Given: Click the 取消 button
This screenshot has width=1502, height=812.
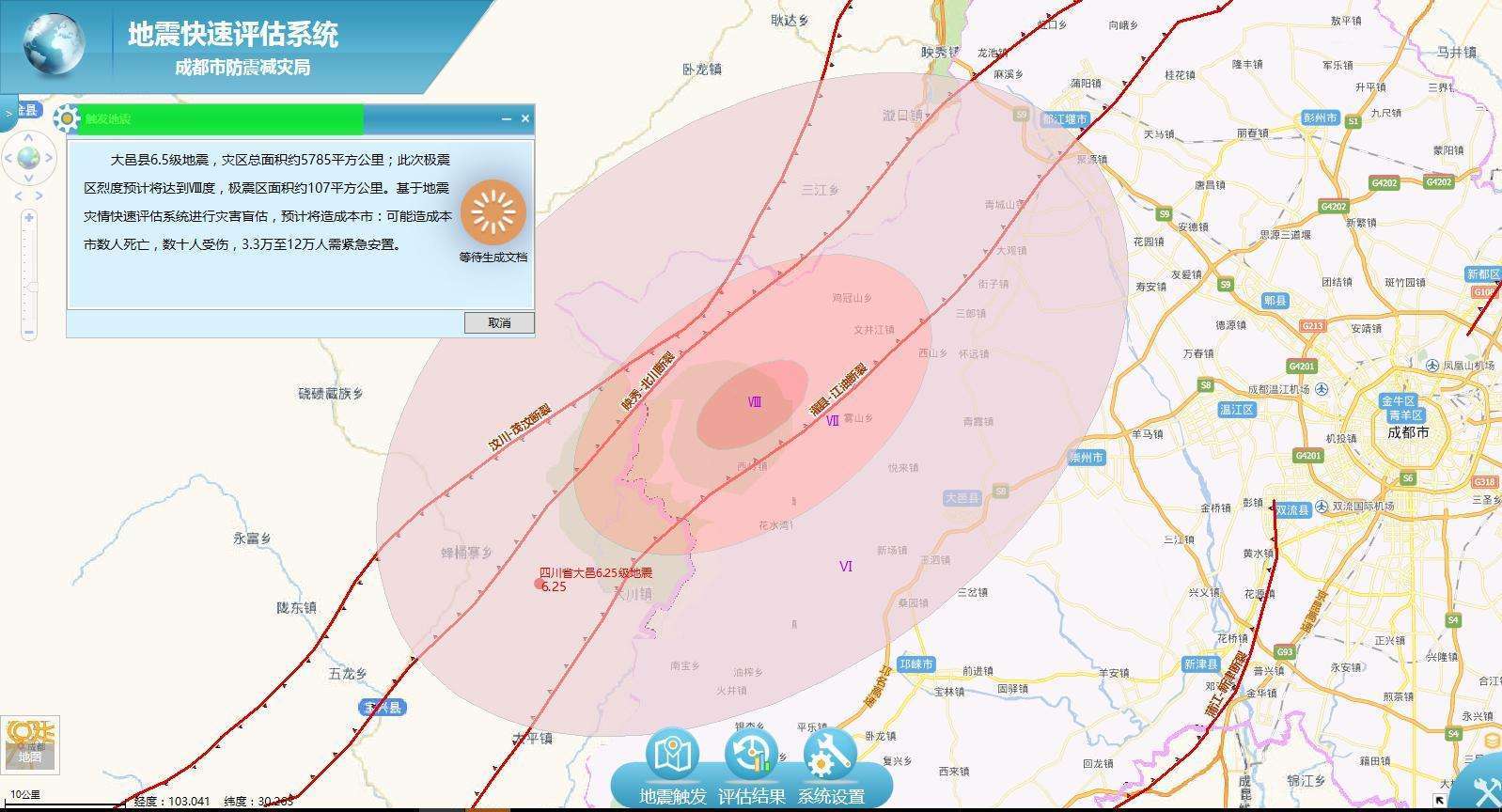Looking at the screenshot, I should 499,322.
